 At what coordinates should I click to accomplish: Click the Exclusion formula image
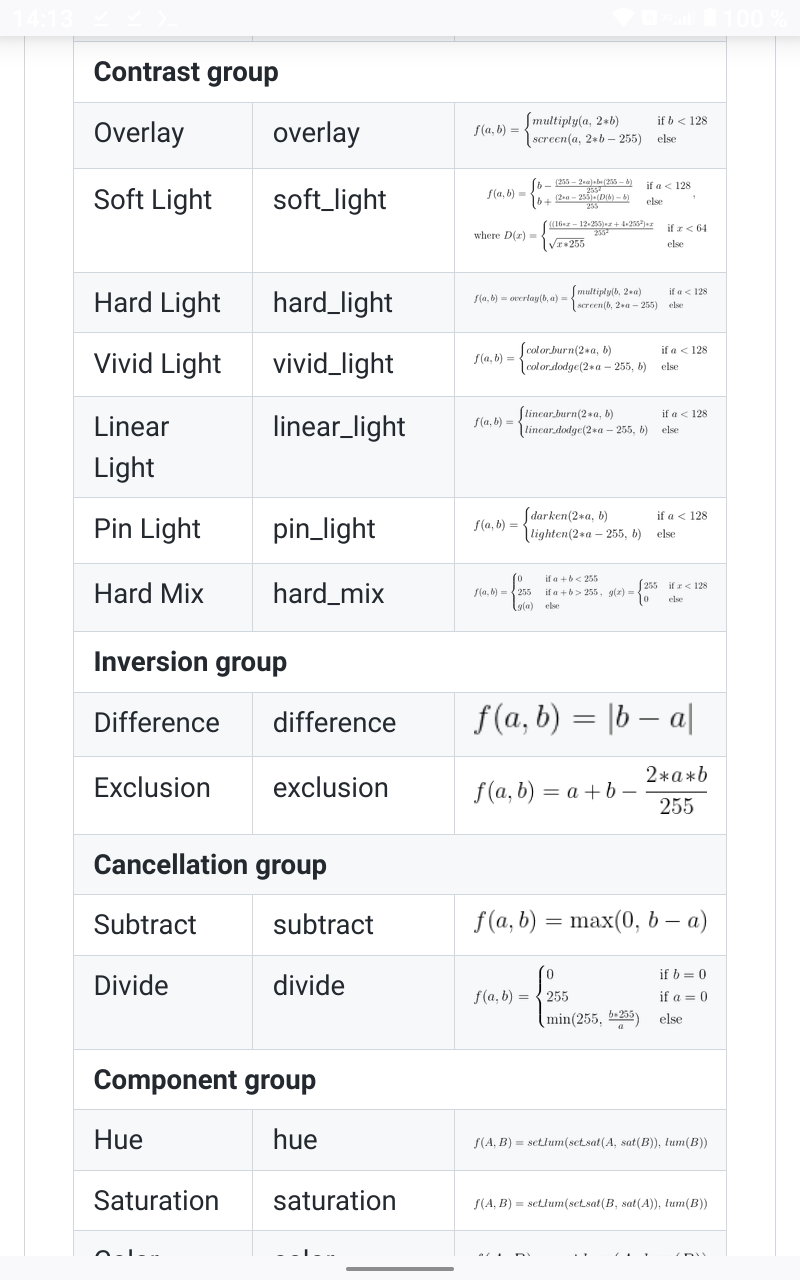pos(590,792)
